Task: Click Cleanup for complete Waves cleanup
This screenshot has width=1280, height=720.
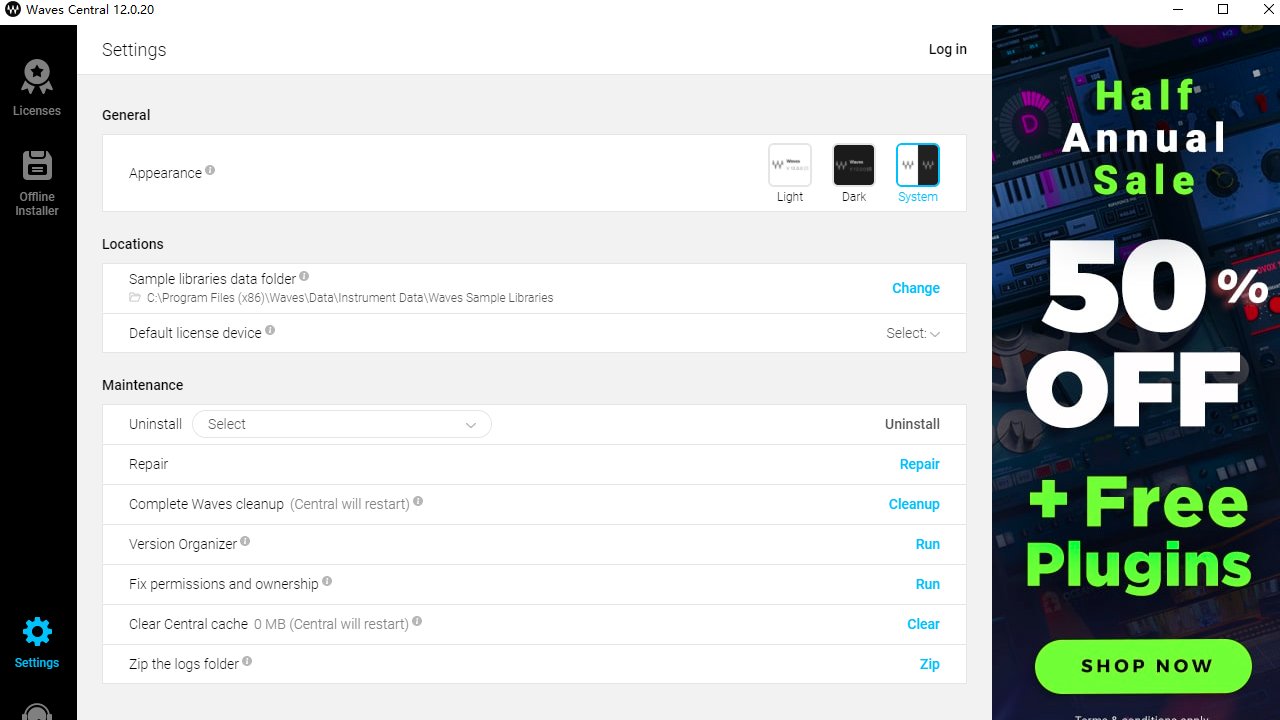Action: pos(914,504)
